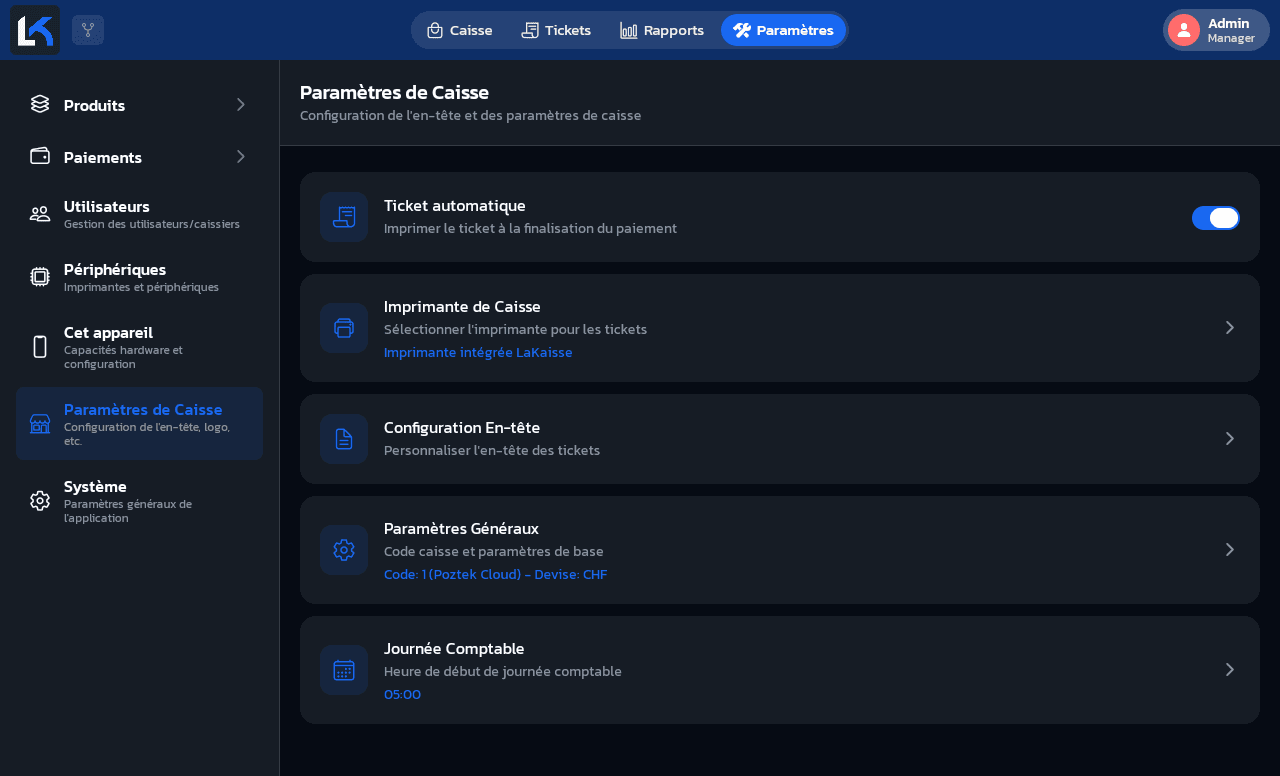
Task: Click the Cet appareil label in sidebar
Action: coord(108,332)
